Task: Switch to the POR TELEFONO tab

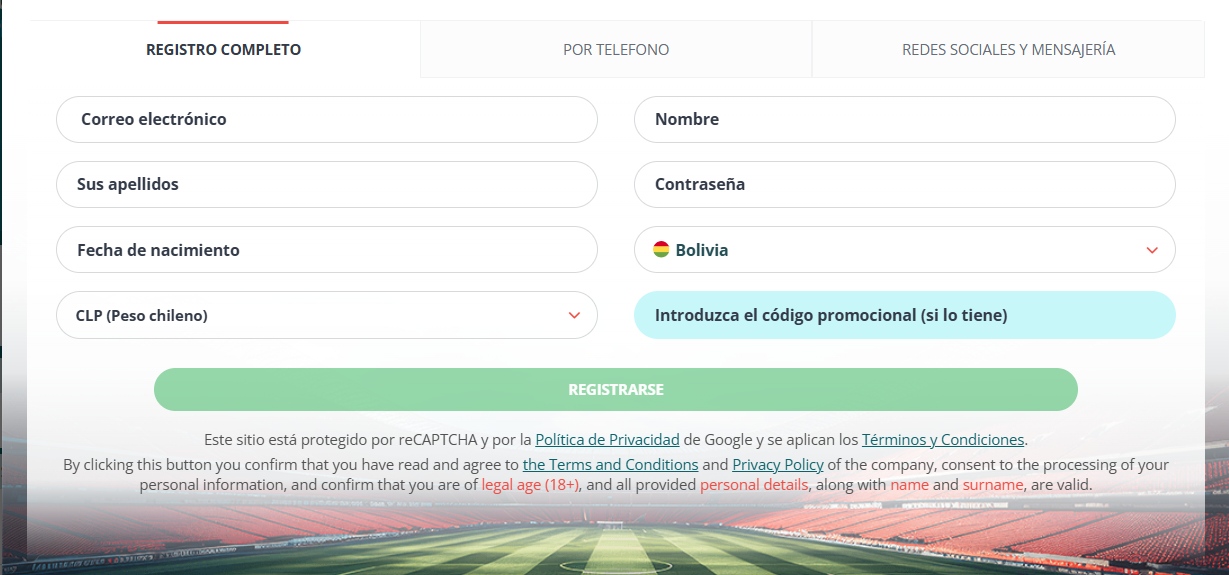Action: point(616,49)
